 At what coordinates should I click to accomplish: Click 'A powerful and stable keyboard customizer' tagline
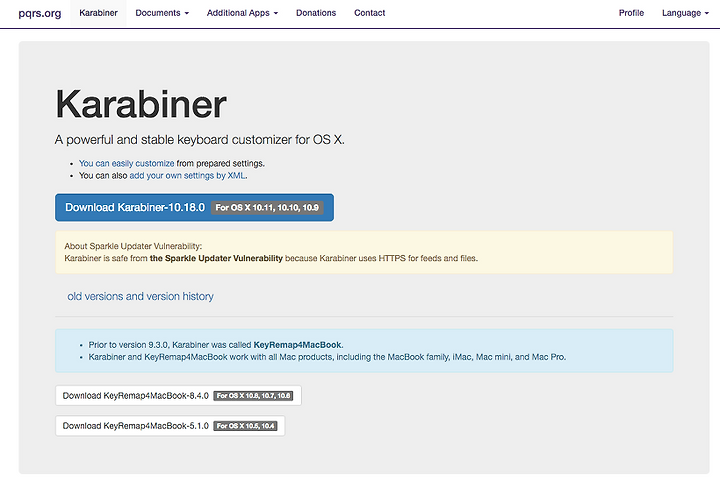pos(200,140)
